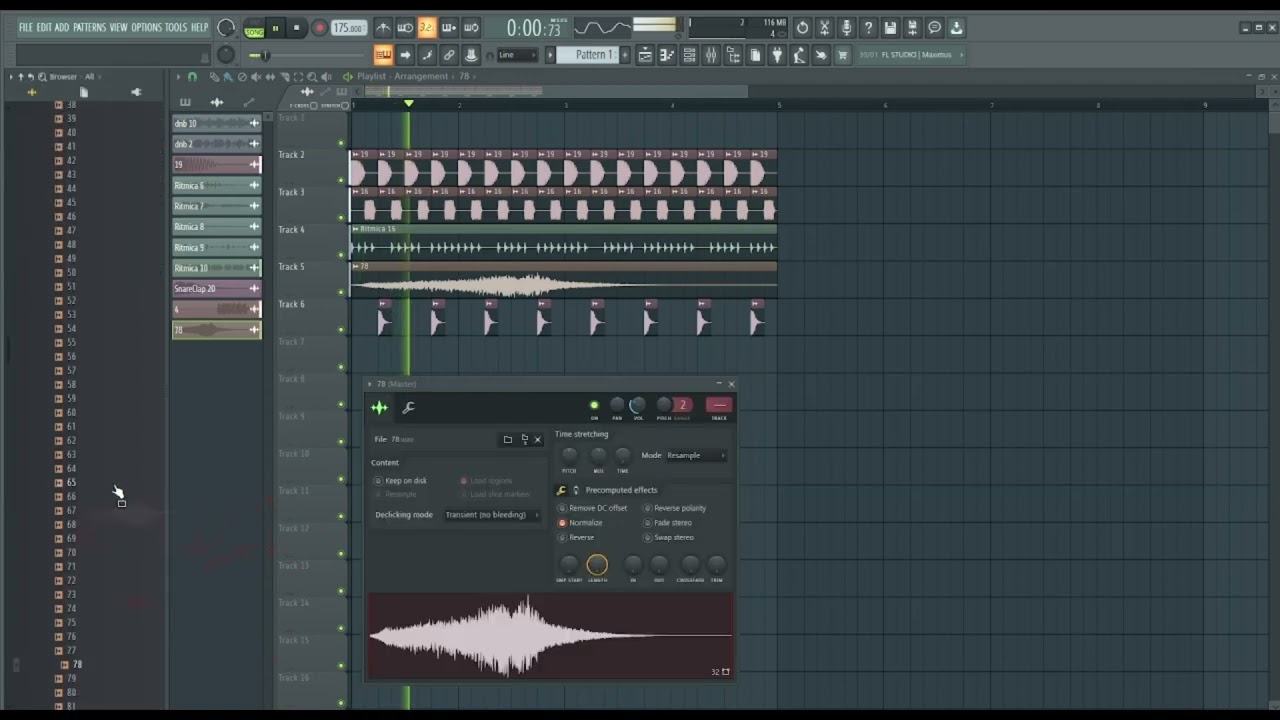
Task: Toggle the channel ON light
Action: click(x=594, y=406)
